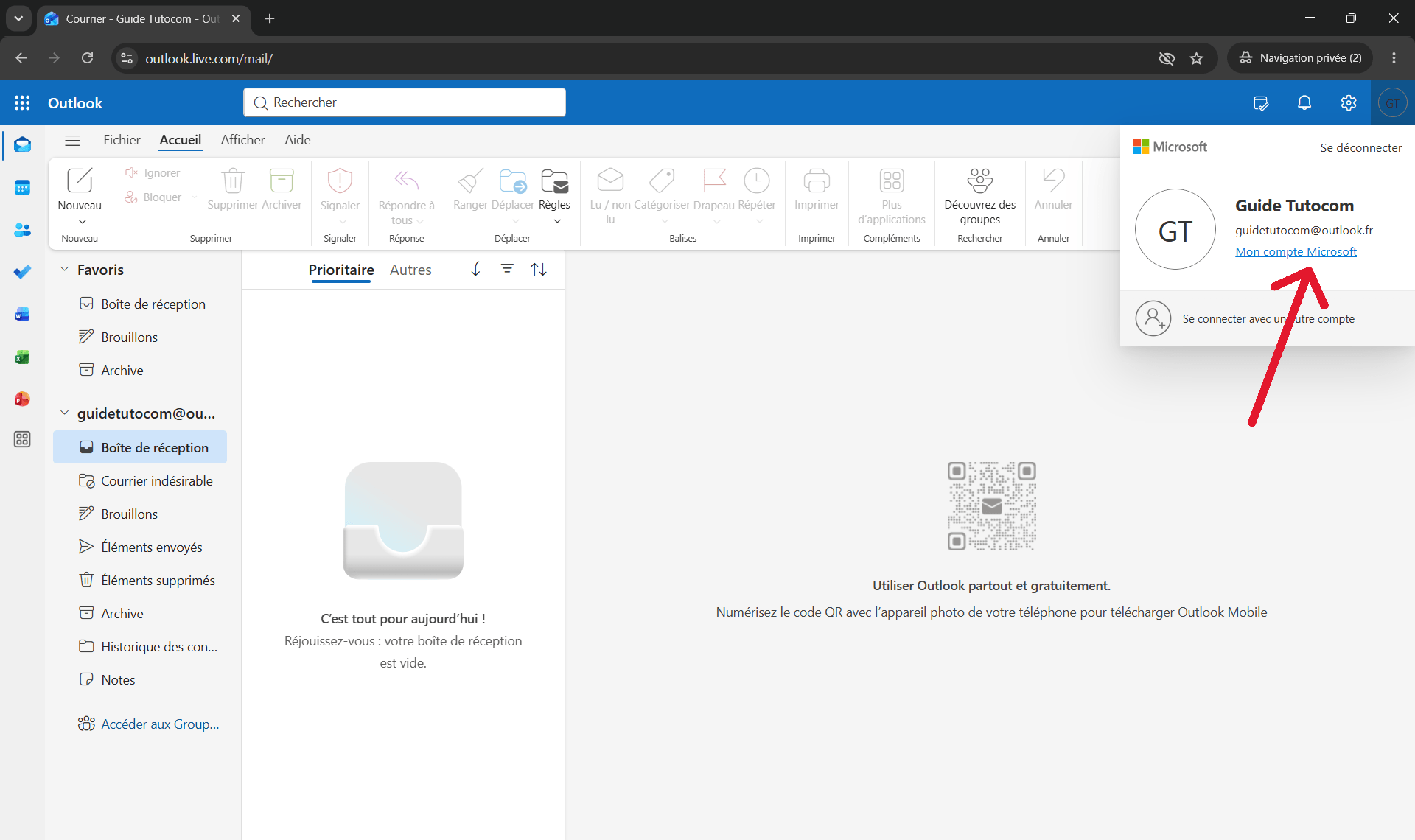Toggle the navigation pane hamburger button
The image size is (1415, 840).
72,140
